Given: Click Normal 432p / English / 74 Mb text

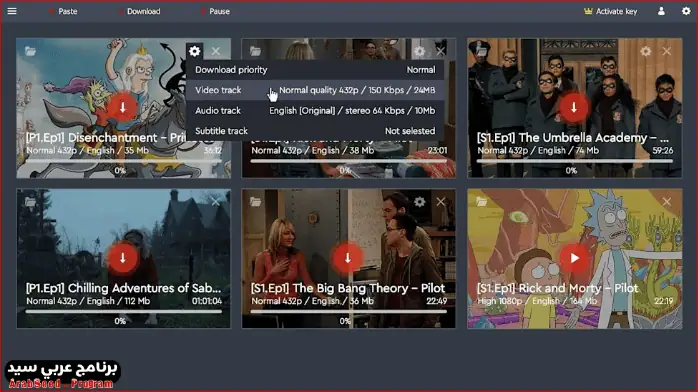Looking at the screenshot, I should point(538,151).
